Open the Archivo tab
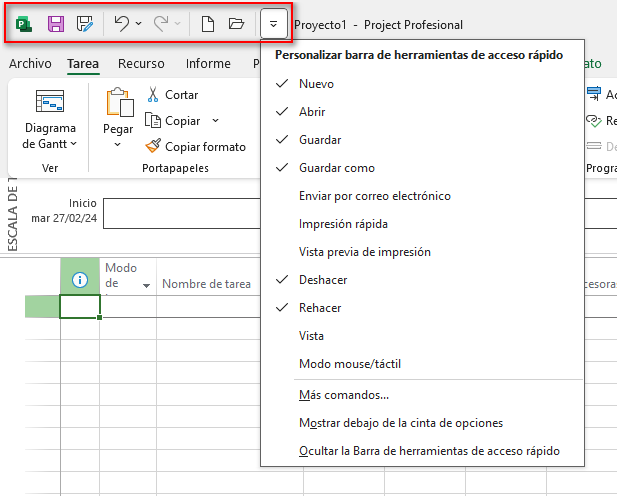Image resolution: width=617 pixels, height=496 pixels. (30, 64)
